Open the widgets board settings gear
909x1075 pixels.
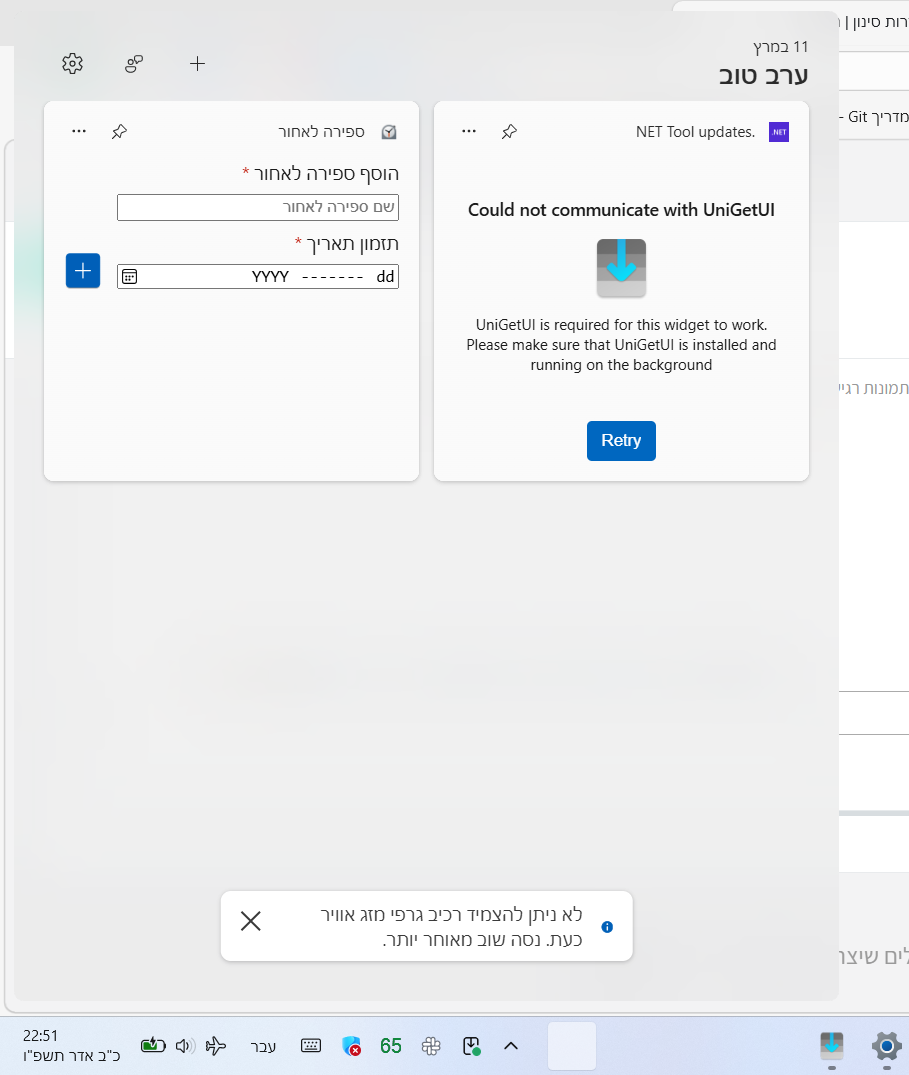click(72, 64)
